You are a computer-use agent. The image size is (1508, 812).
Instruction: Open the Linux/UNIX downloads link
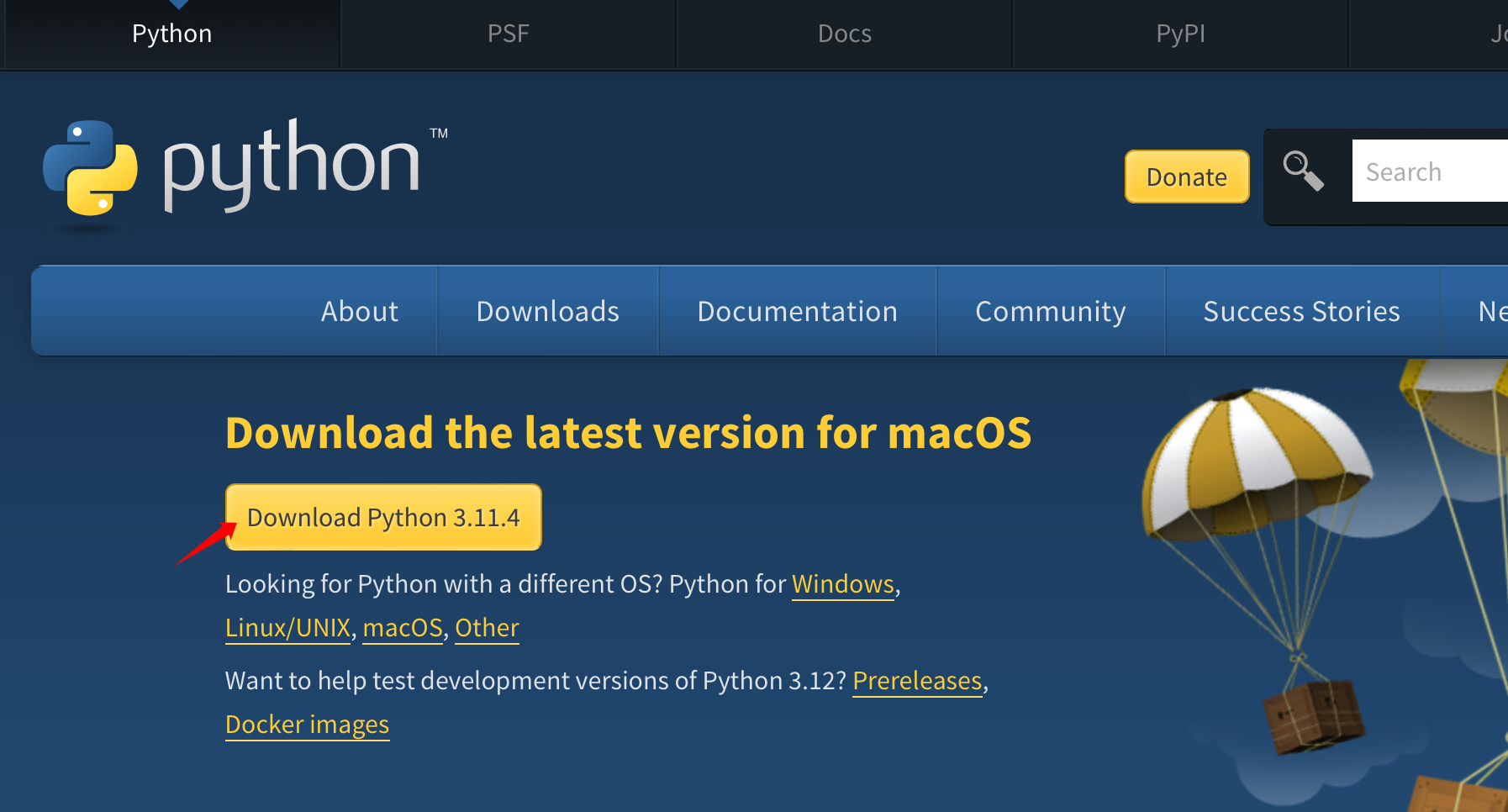(x=287, y=627)
